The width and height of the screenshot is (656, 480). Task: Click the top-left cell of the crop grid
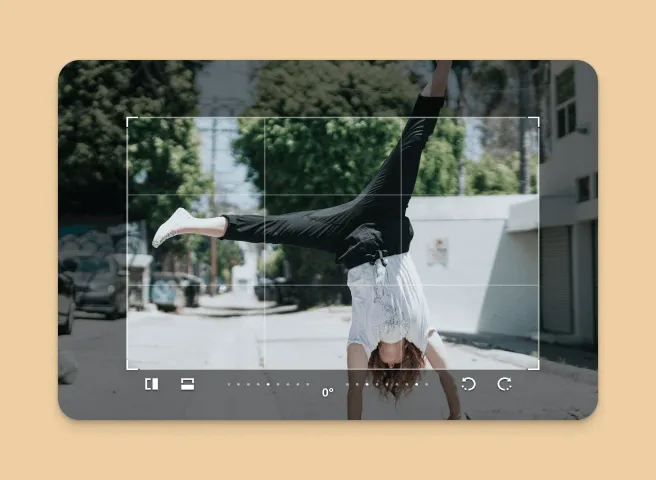[195, 157]
